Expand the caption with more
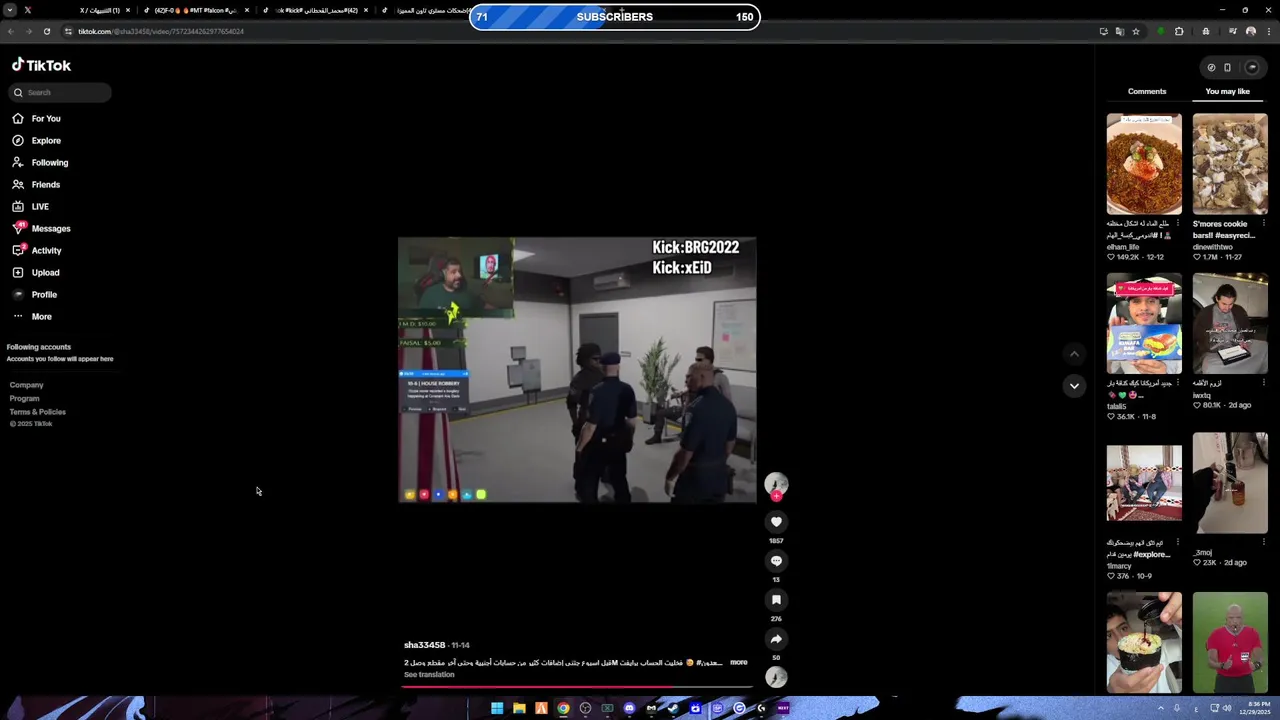 click(x=738, y=662)
